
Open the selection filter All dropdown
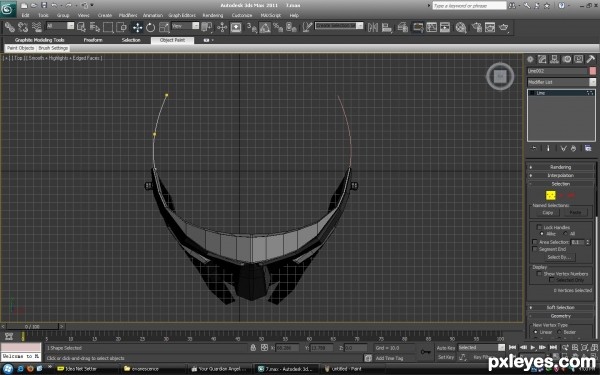point(60,26)
